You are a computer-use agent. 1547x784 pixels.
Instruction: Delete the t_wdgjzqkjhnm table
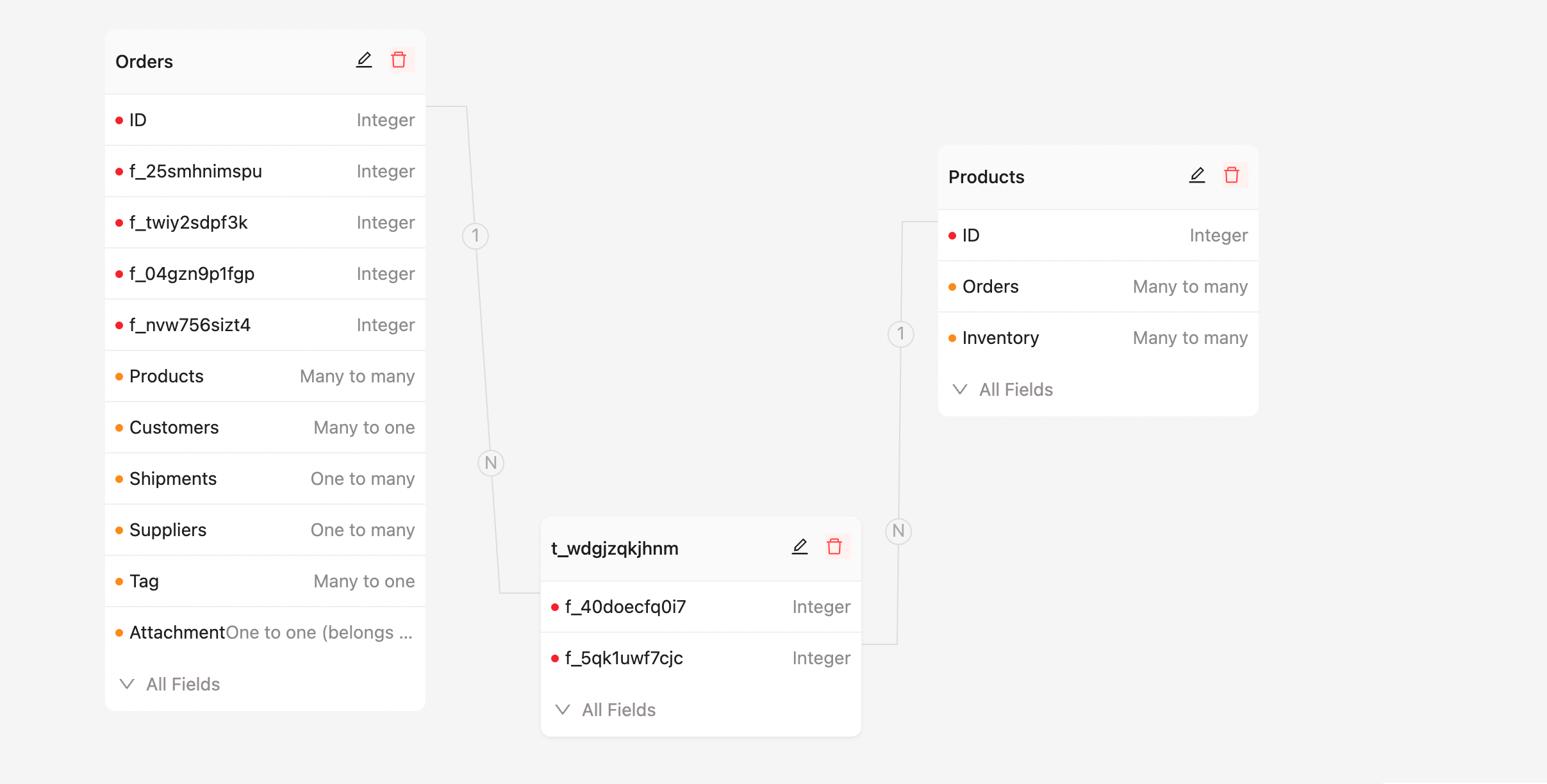(x=834, y=547)
